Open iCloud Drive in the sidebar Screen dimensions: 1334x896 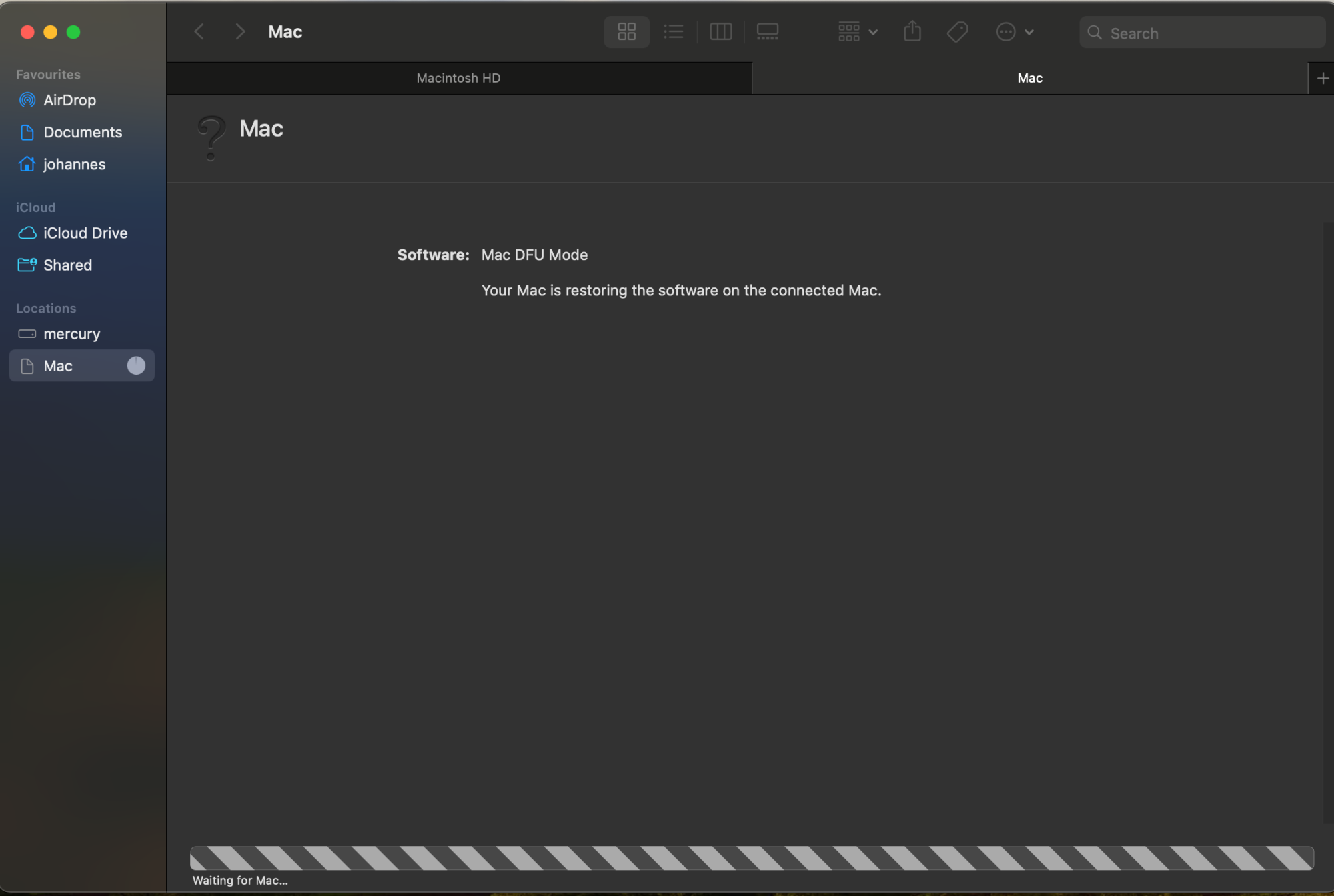[x=82, y=233]
